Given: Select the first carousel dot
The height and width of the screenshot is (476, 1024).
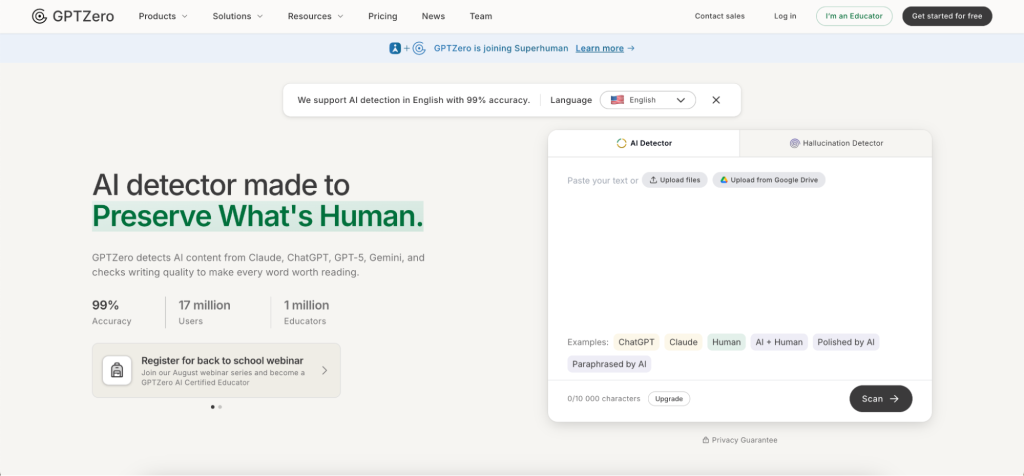Looking at the screenshot, I should pyautogui.click(x=213, y=407).
